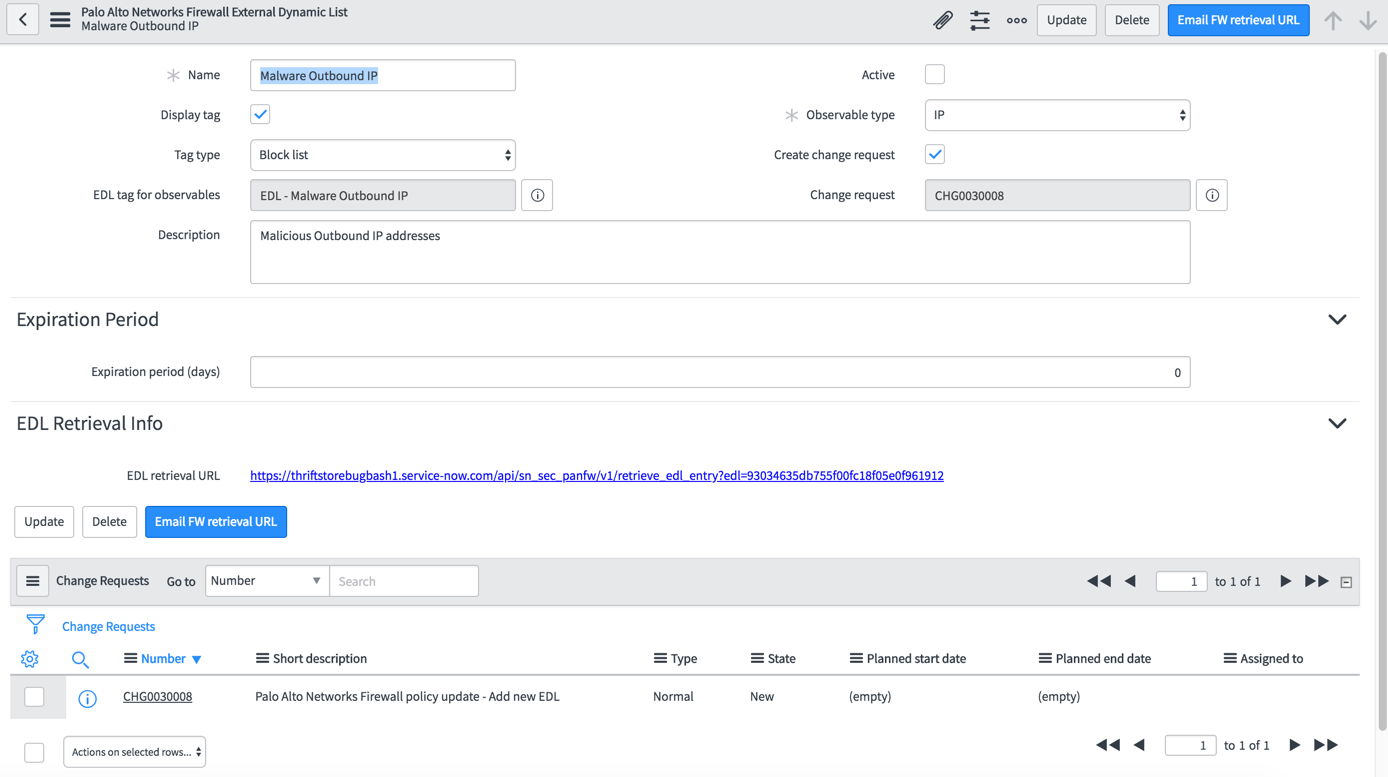
Task: Click bottom Email FW retrieval URL button
Action: point(216,521)
